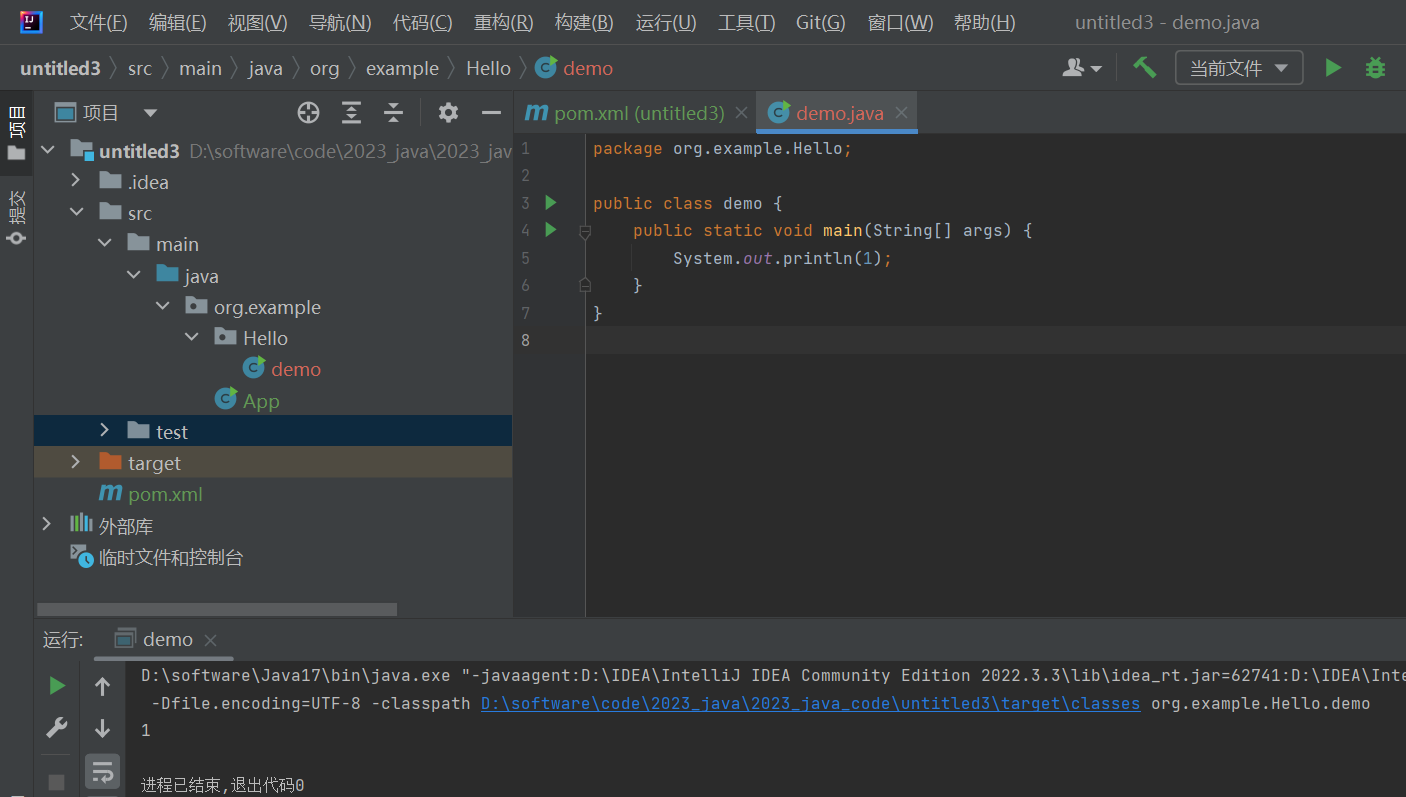Open the 重构(R) menu
The width and height of the screenshot is (1406, 797).
pos(503,22)
